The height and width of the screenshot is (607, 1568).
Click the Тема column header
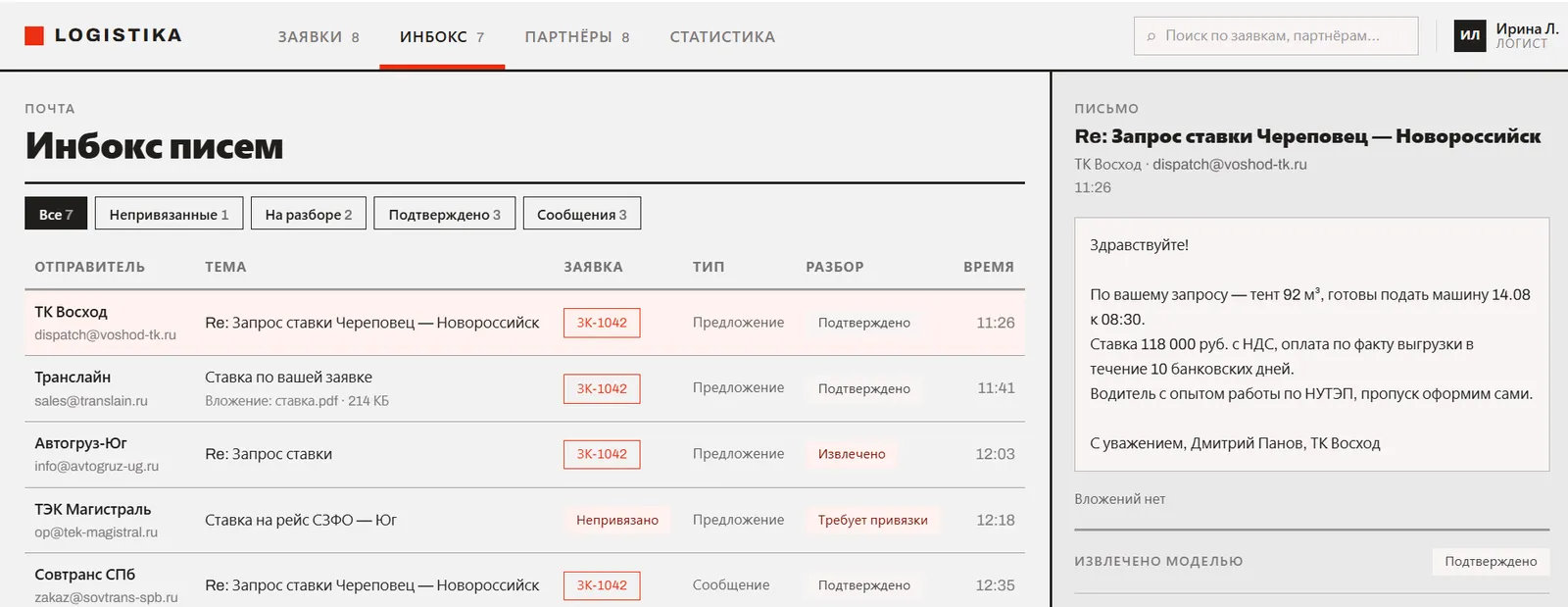[225, 267]
